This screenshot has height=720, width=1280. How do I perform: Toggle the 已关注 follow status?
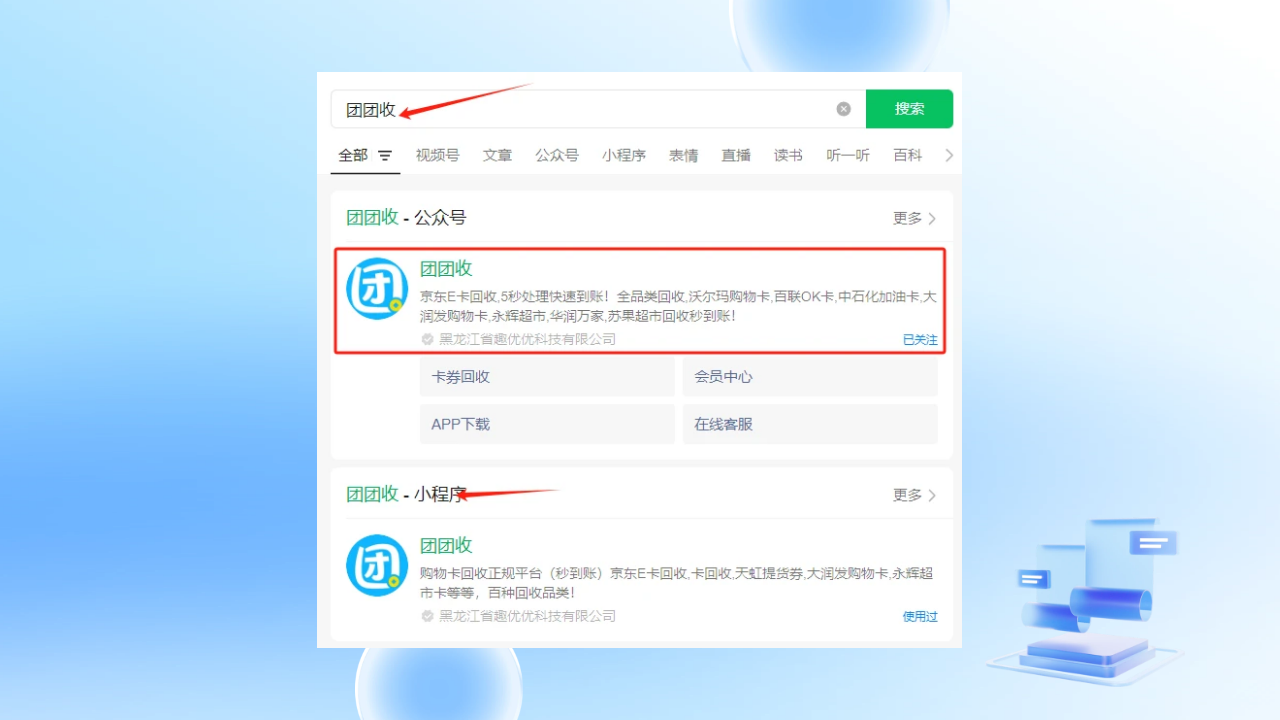pyautogui.click(x=920, y=340)
